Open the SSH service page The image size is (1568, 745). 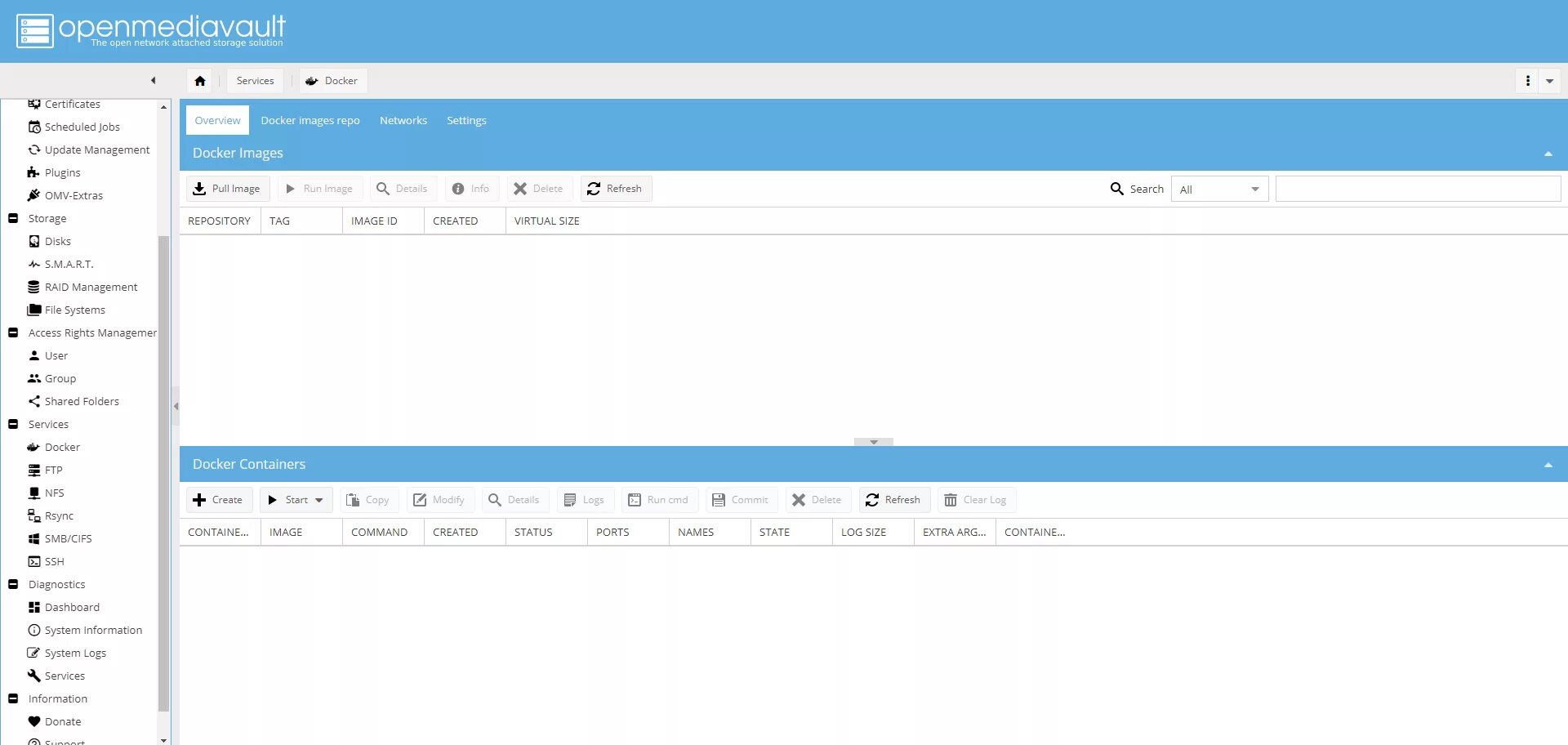pyautogui.click(x=54, y=561)
